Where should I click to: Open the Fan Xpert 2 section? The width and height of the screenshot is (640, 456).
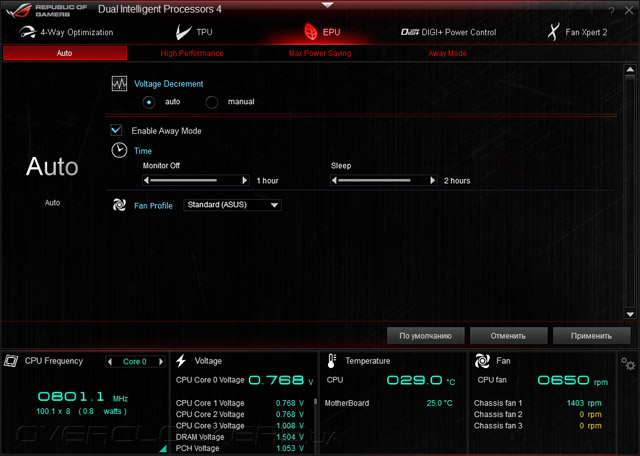(x=577, y=32)
